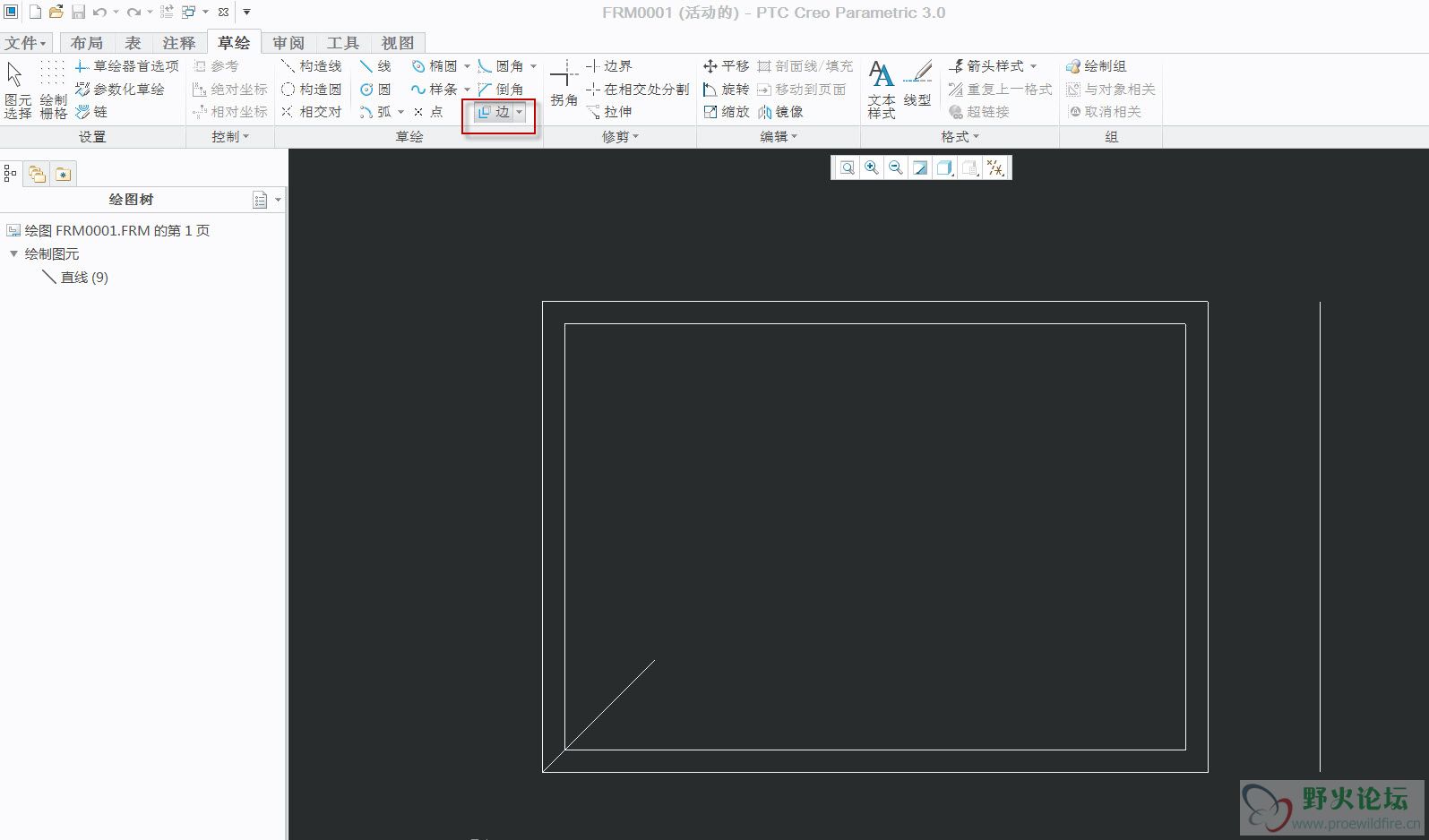Select the 圆 circle tool

pyautogui.click(x=375, y=90)
